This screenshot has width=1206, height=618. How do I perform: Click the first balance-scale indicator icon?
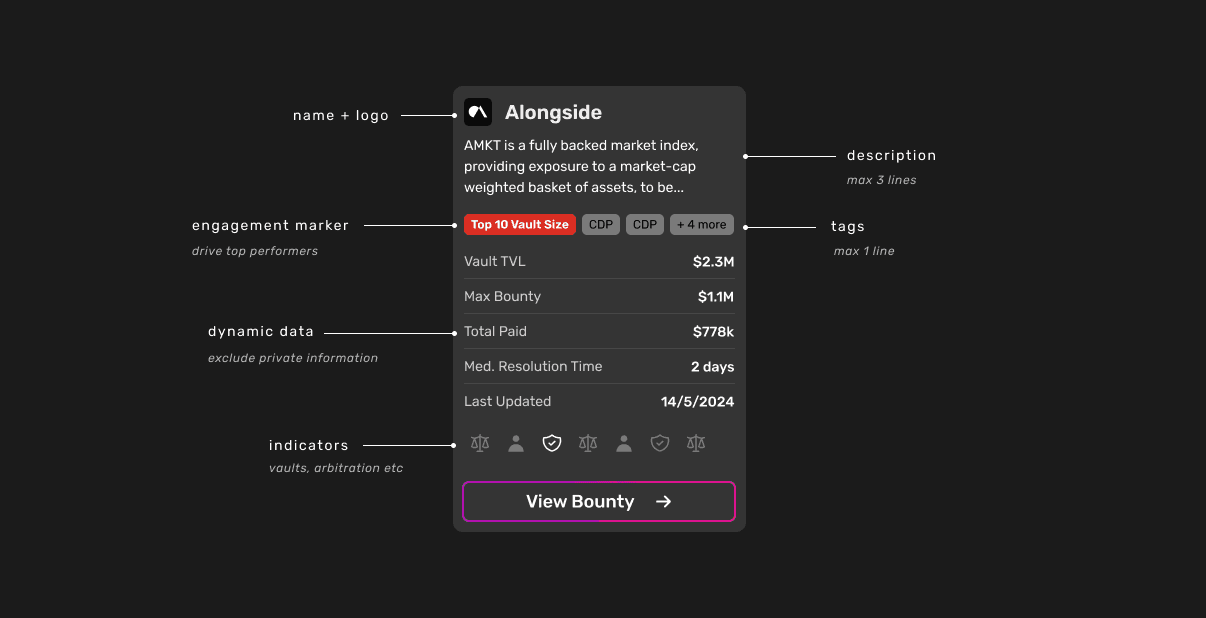(480, 443)
